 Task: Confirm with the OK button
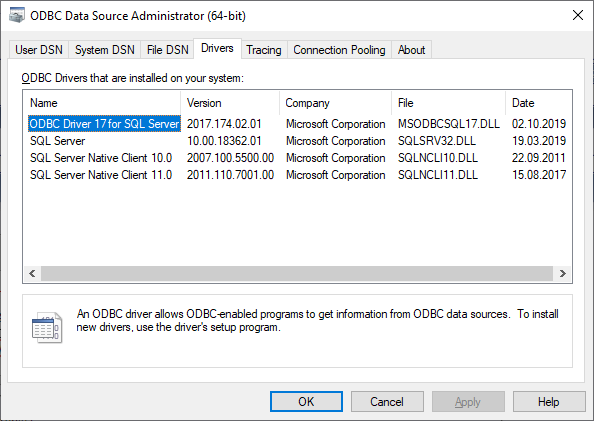click(x=306, y=402)
